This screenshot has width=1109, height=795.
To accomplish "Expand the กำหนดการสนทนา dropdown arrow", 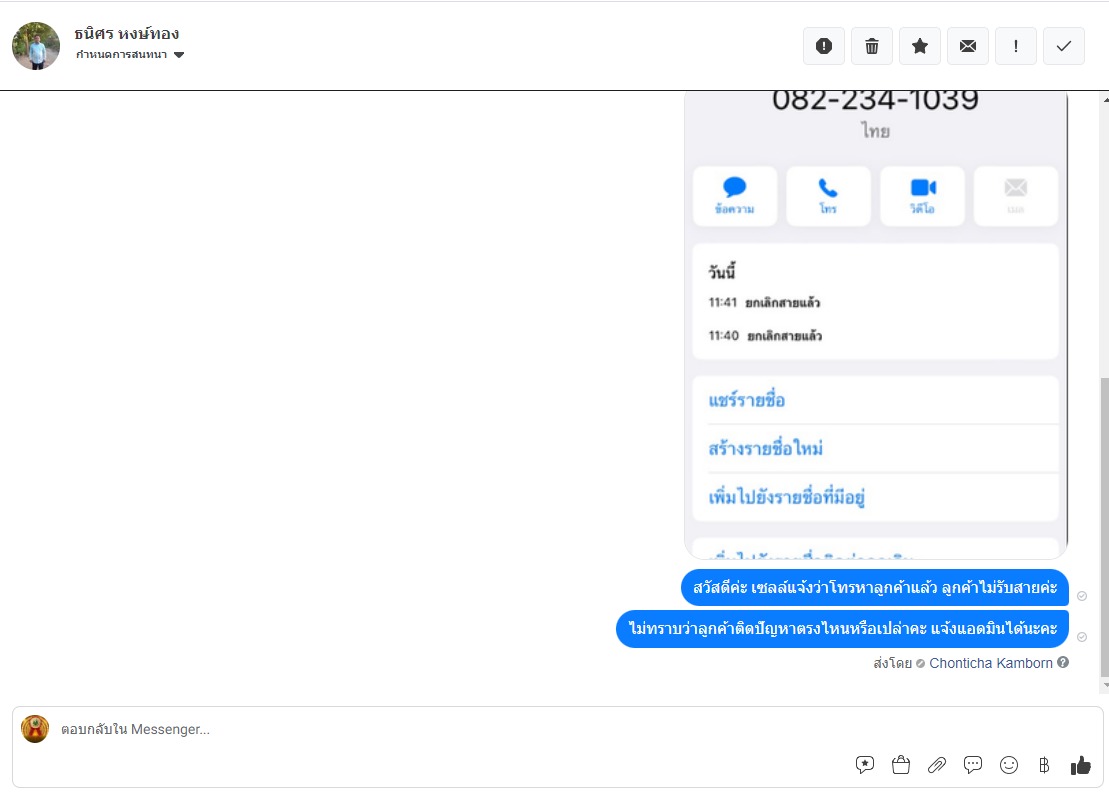I will 179,54.
